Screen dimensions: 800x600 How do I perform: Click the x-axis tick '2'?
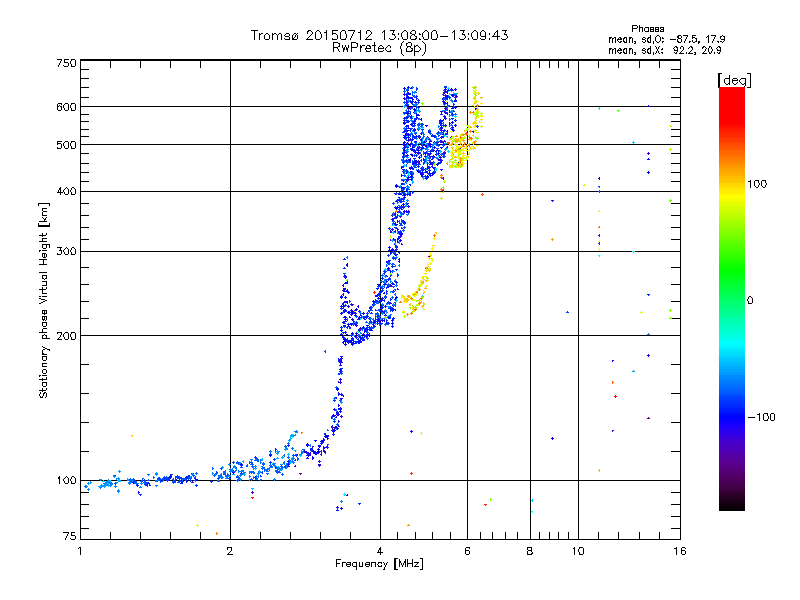pyautogui.click(x=230, y=551)
